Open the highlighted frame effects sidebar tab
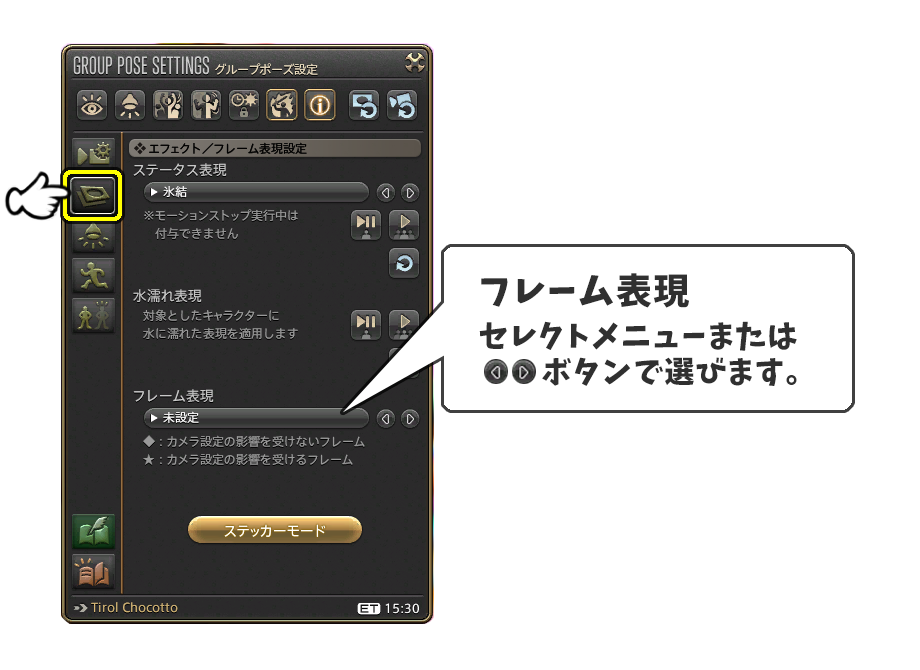The height and width of the screenshot is (670, 920). (x=93, y=195)
